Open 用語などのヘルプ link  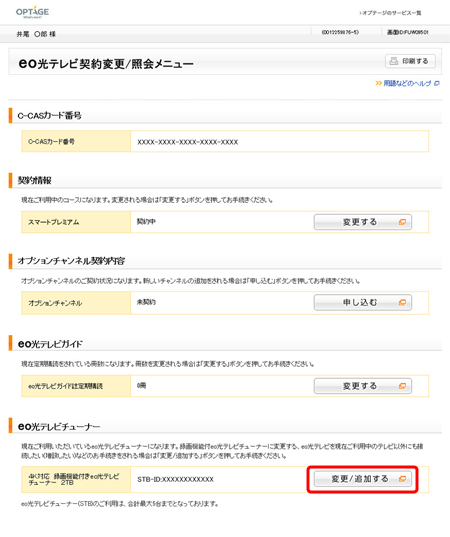point(407,83)
